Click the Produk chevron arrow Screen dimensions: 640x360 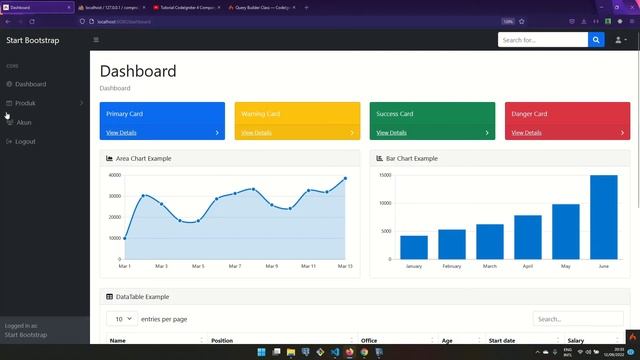(81, 103)
